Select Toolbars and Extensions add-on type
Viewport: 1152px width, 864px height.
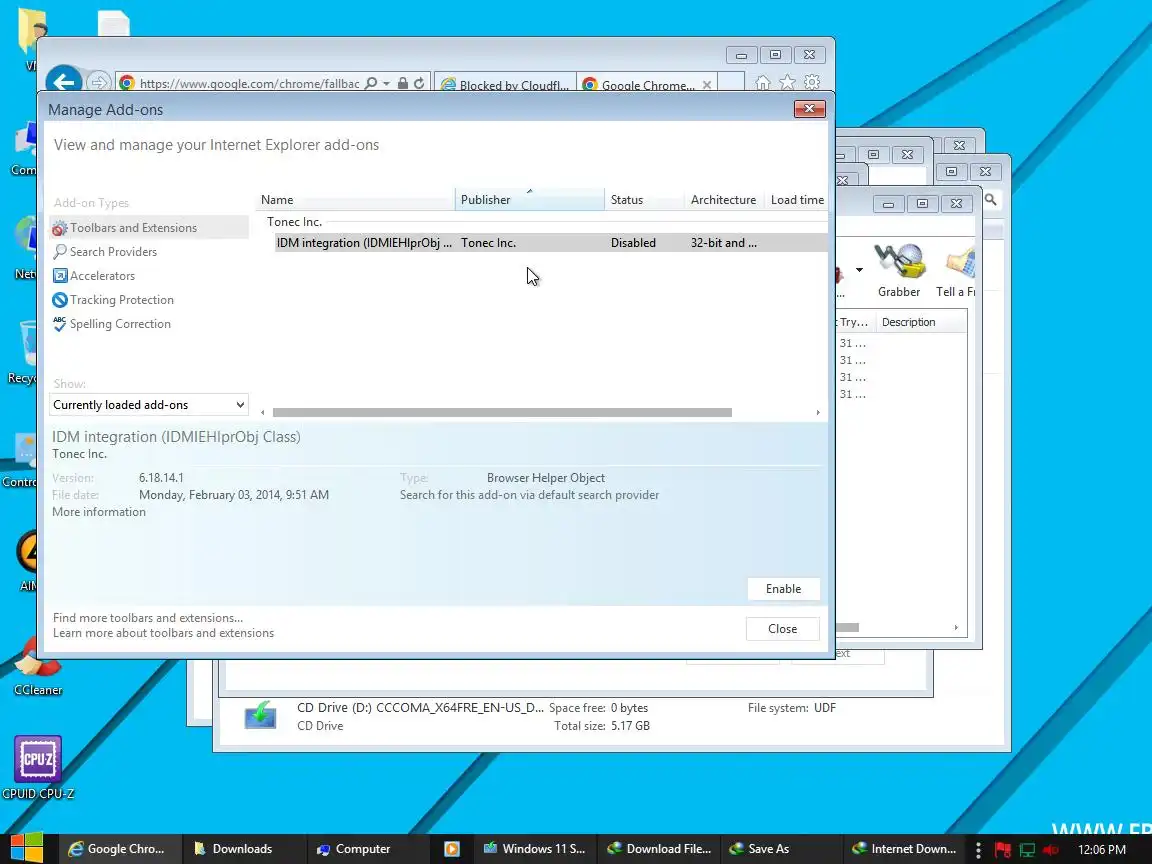149,228
